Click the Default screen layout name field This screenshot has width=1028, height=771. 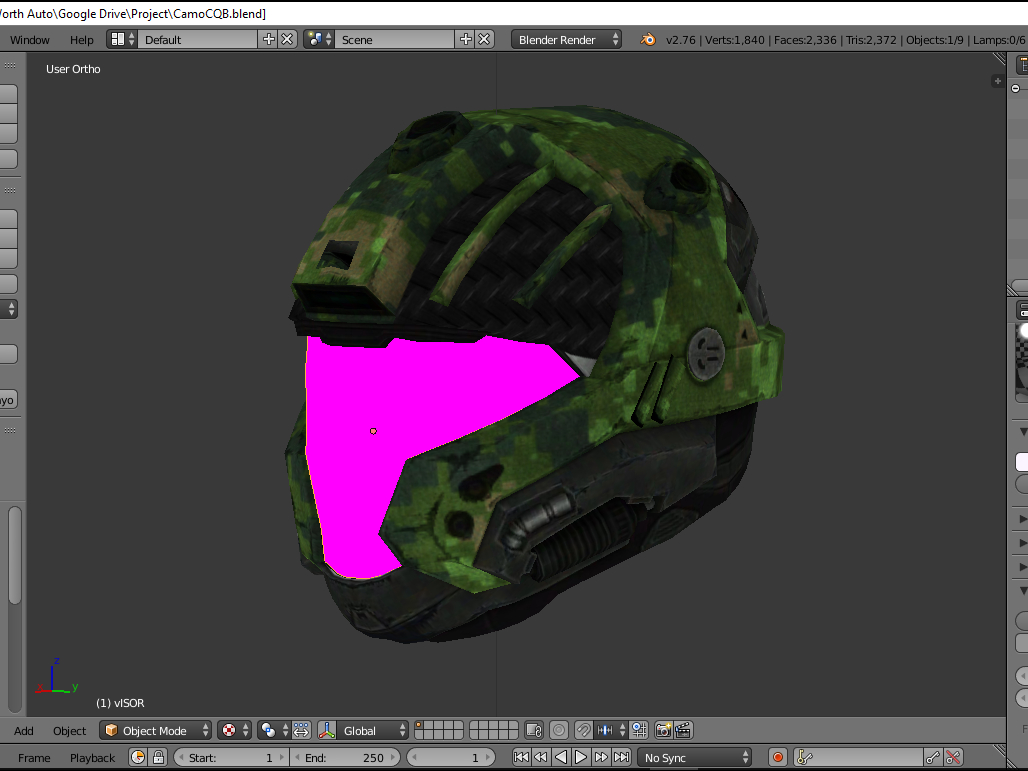[198, 39]
